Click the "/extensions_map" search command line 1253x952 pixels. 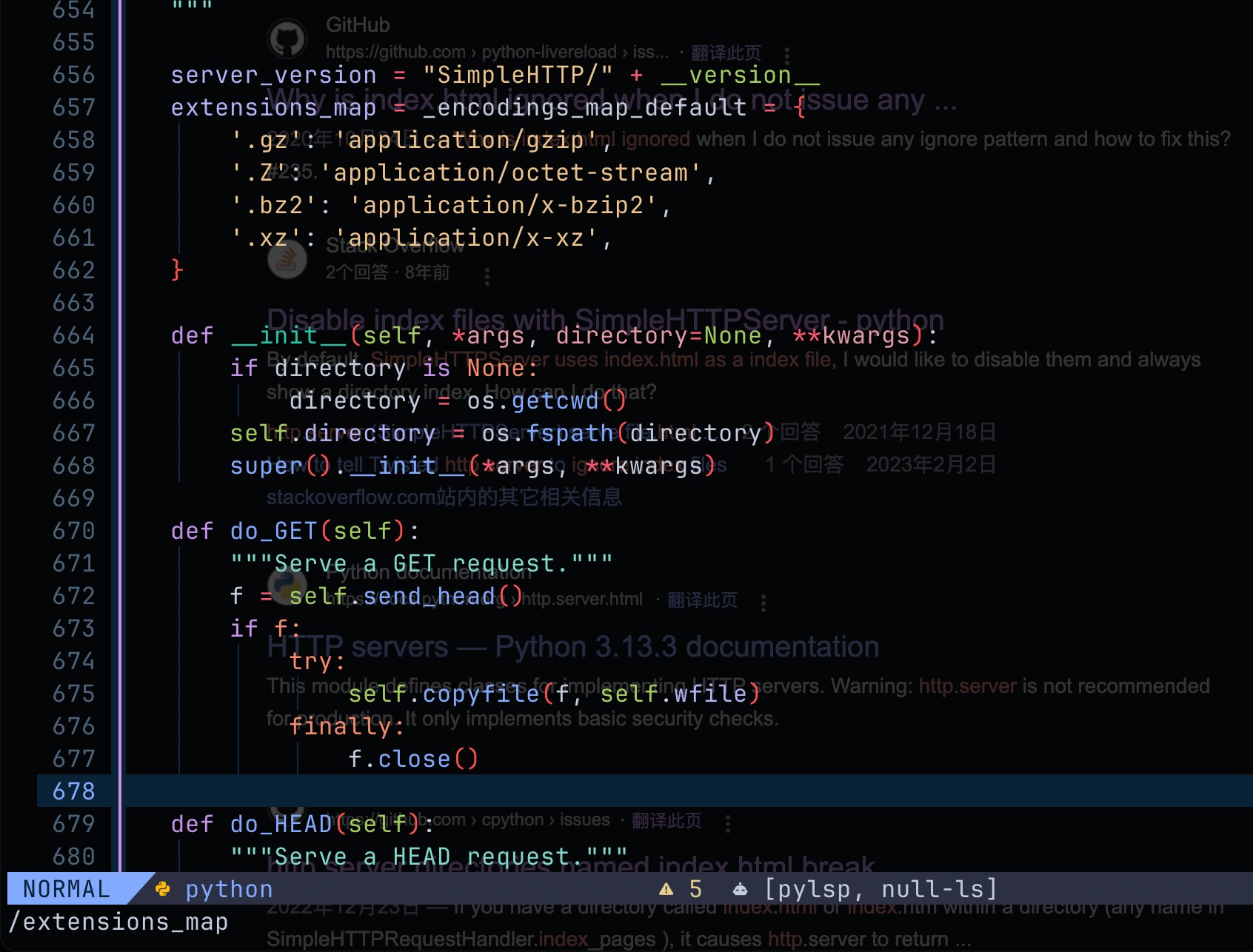pyautogui.click(x=118, y=922)
